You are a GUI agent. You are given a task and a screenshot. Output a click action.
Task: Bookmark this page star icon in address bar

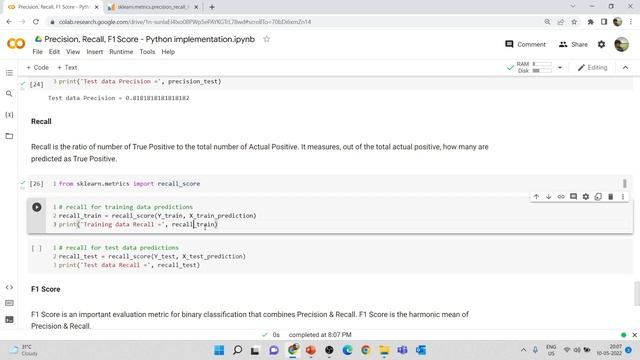tap(574, 22)
